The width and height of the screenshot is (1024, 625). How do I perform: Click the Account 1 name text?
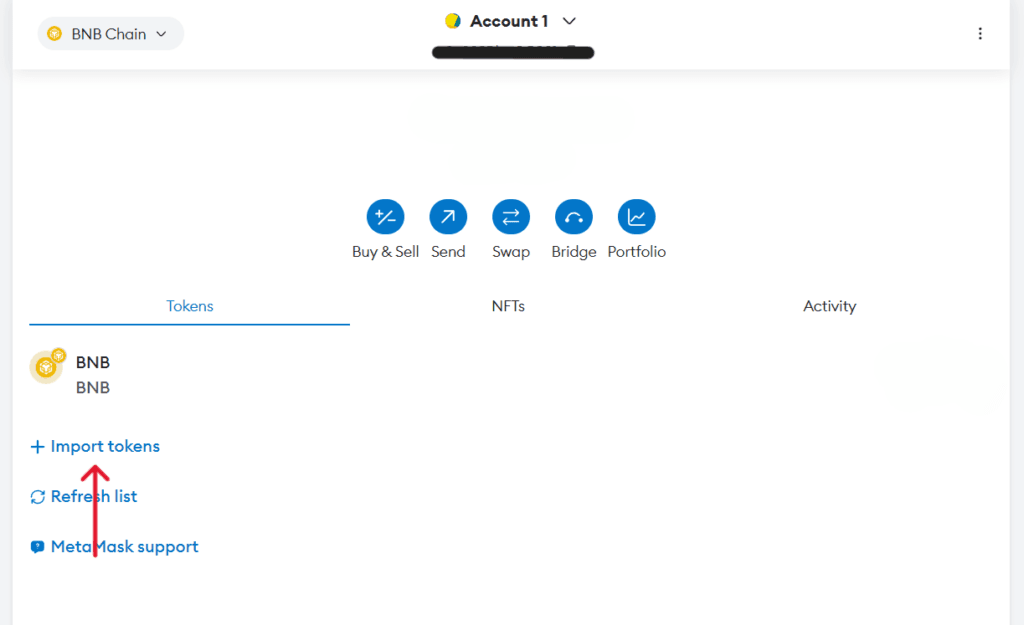click(509, 22)
